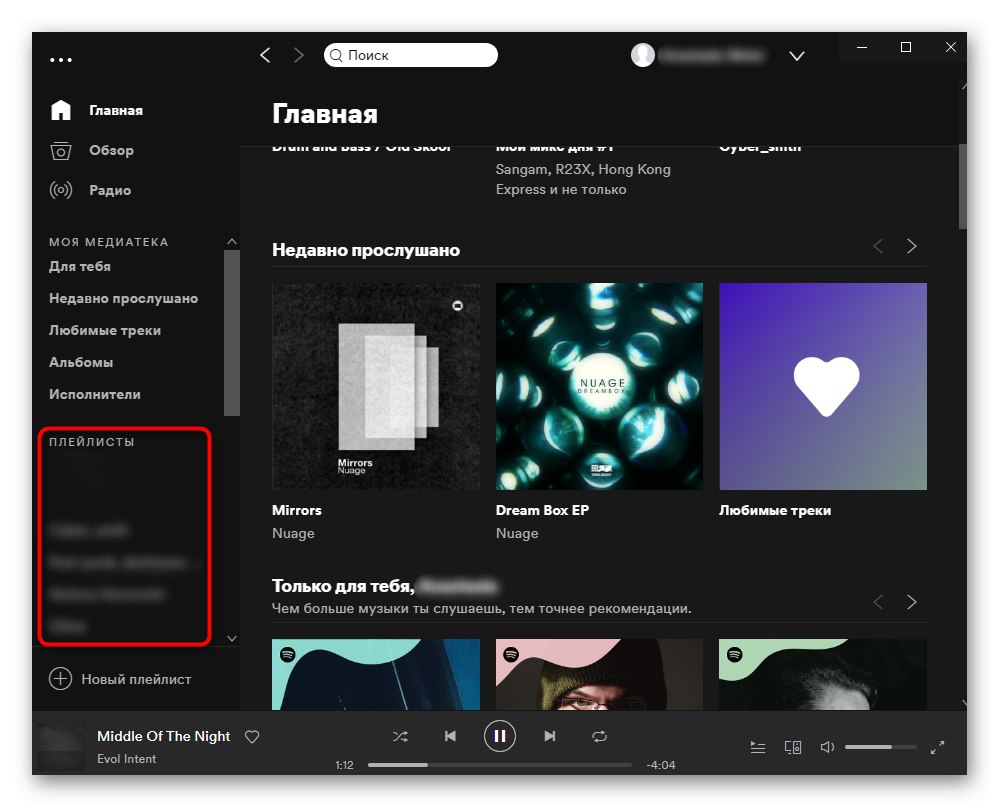This screenshot has height=807, width=999.
Task: Seek on the track progress bar
Action: pyautogui.click(x=500, y=765)
